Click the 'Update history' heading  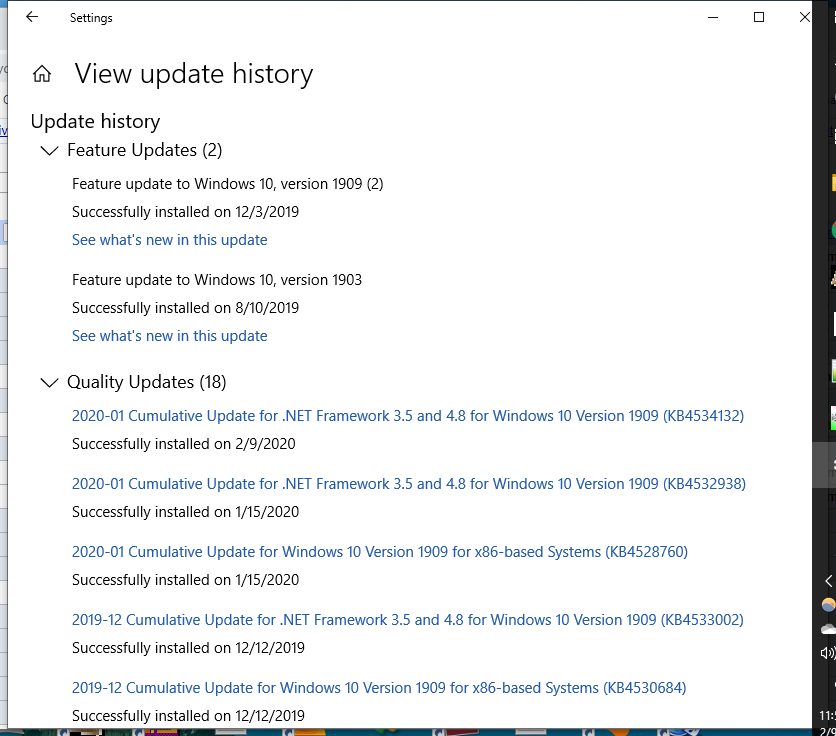pos(95,122)
